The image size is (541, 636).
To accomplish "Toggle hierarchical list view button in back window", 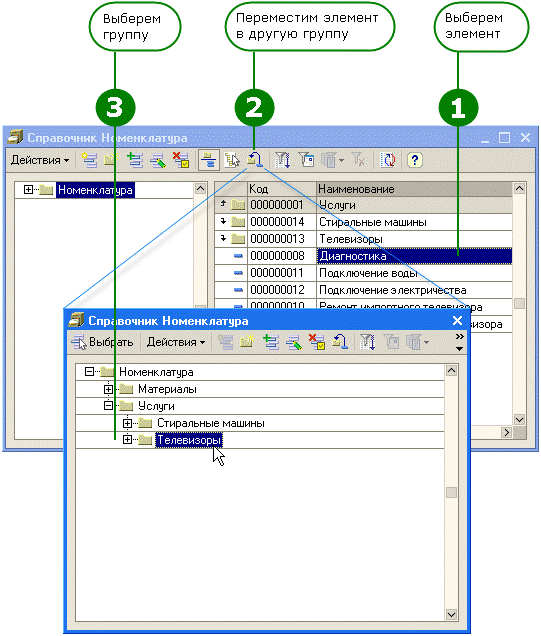I will tap(209, 160).
